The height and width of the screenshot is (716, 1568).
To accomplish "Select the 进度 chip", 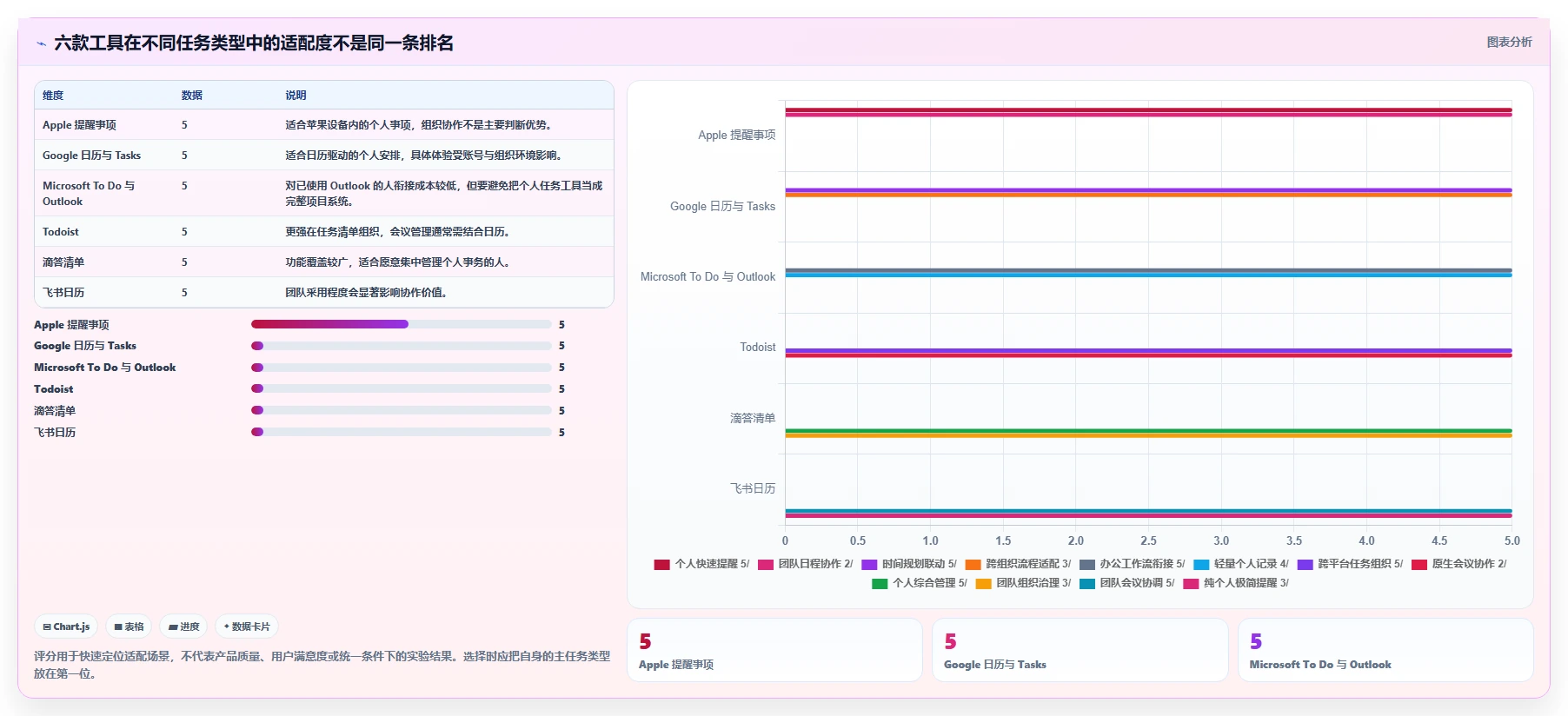I will pyautogui.click(x=183, y=626).
